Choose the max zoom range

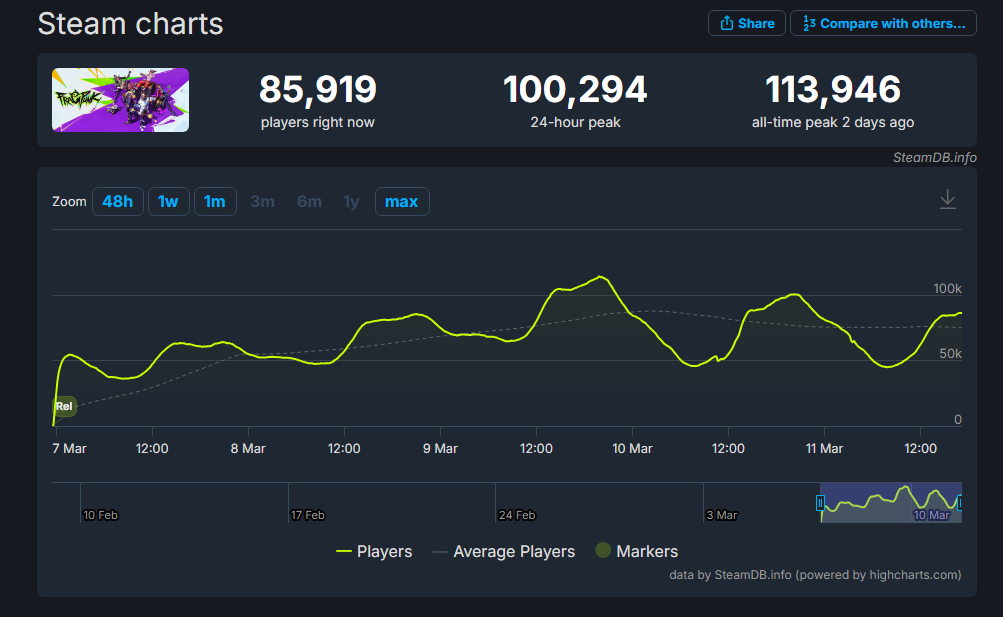[x=401, y=202]
